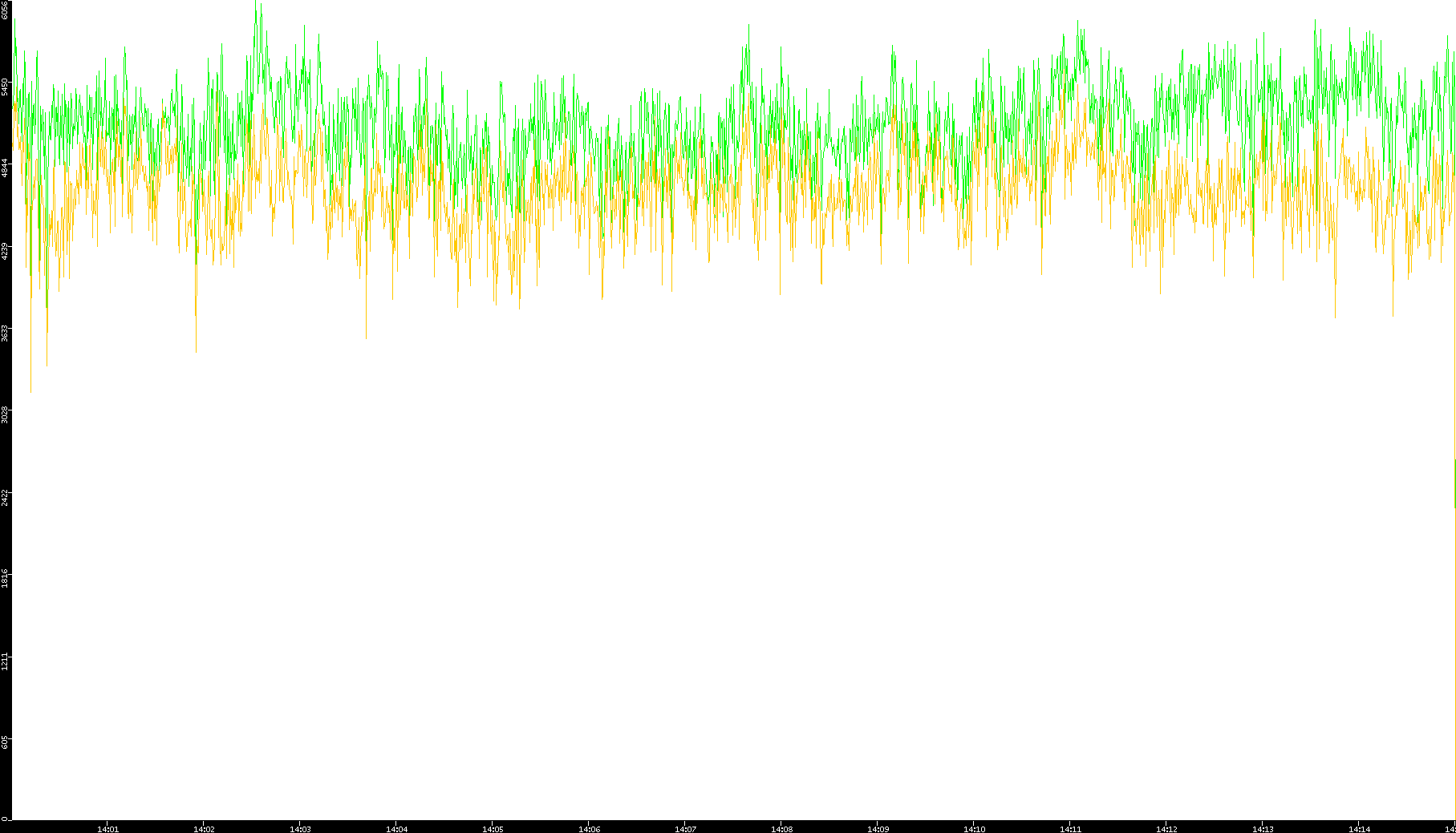Viewport: 1456px width, 833px height.
Task: Pick the 14:07 time axis marker
Action: [685, 829]
